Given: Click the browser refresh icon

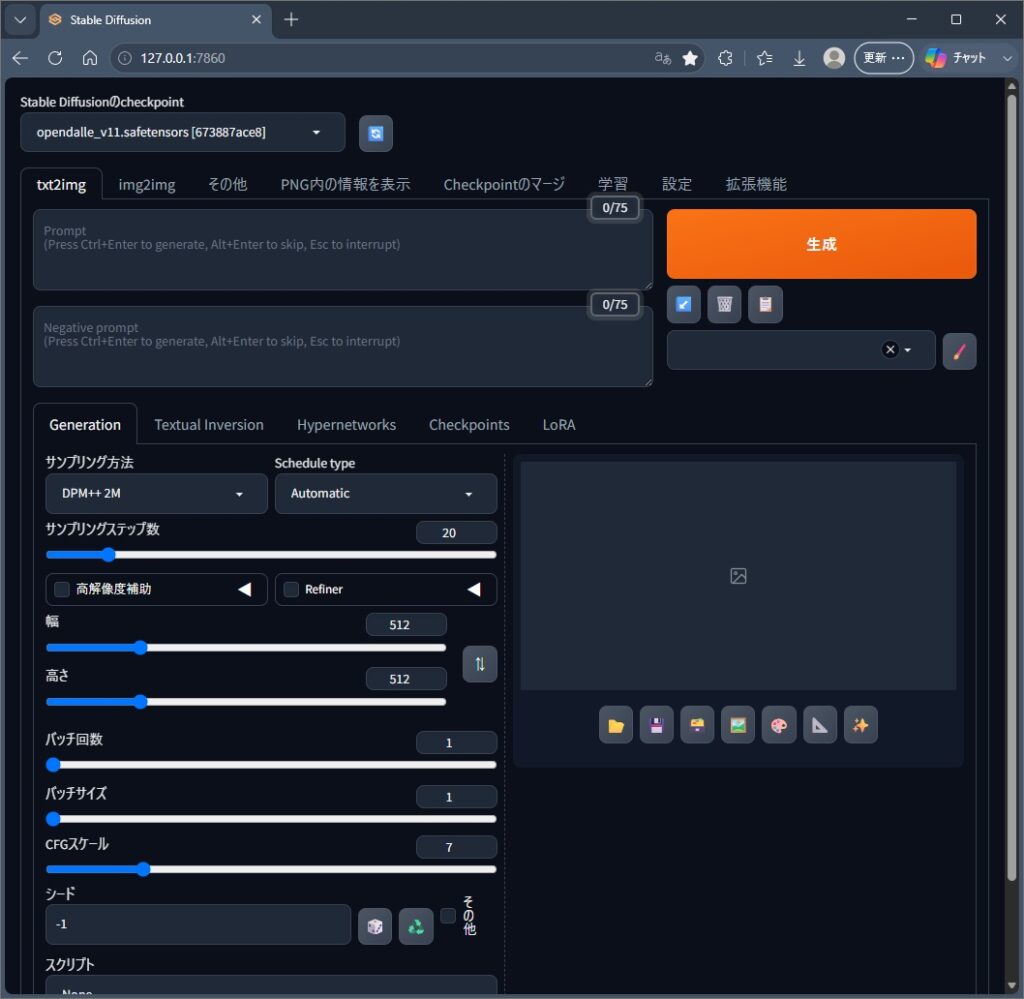Looking at the screenshot, I should (x=55, y=58).
